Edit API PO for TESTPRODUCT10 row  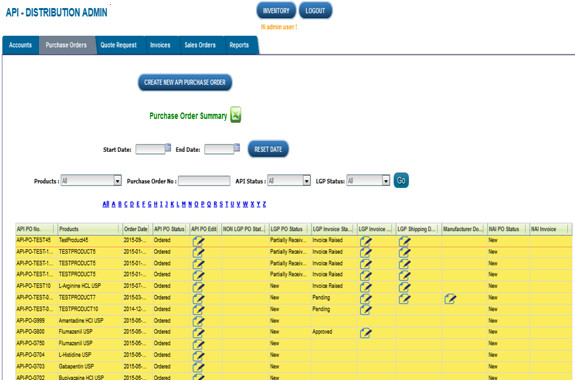(198, 310)
